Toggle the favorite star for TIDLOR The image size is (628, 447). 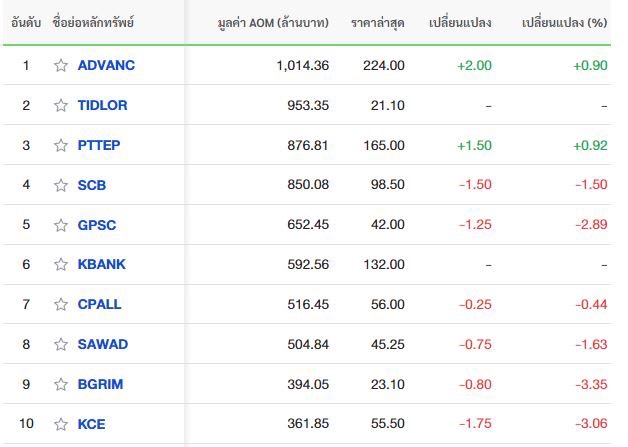61,105
